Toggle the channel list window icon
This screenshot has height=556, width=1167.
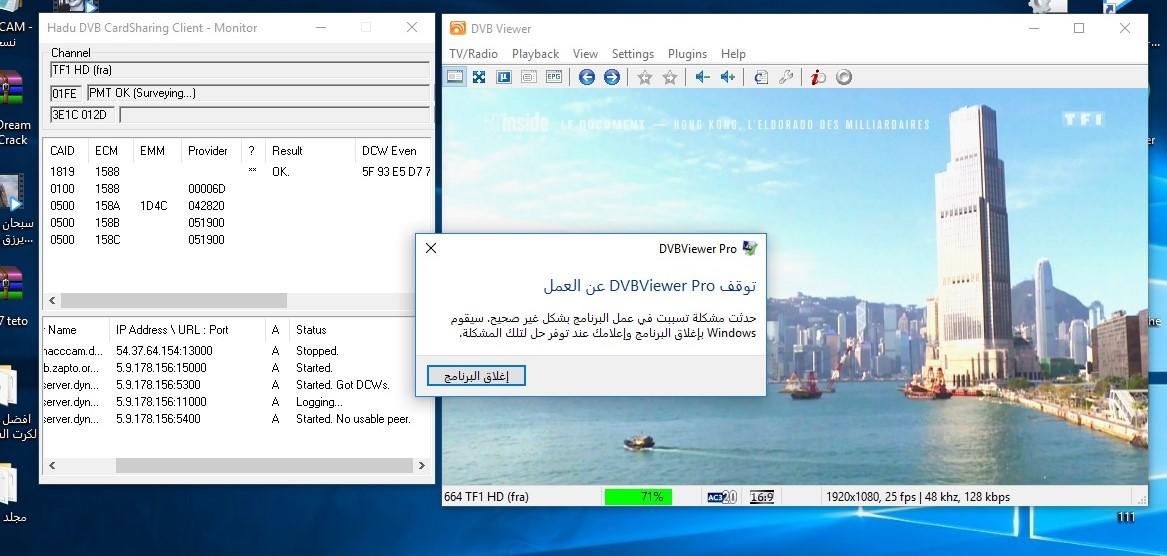click(x=455, y=77)
